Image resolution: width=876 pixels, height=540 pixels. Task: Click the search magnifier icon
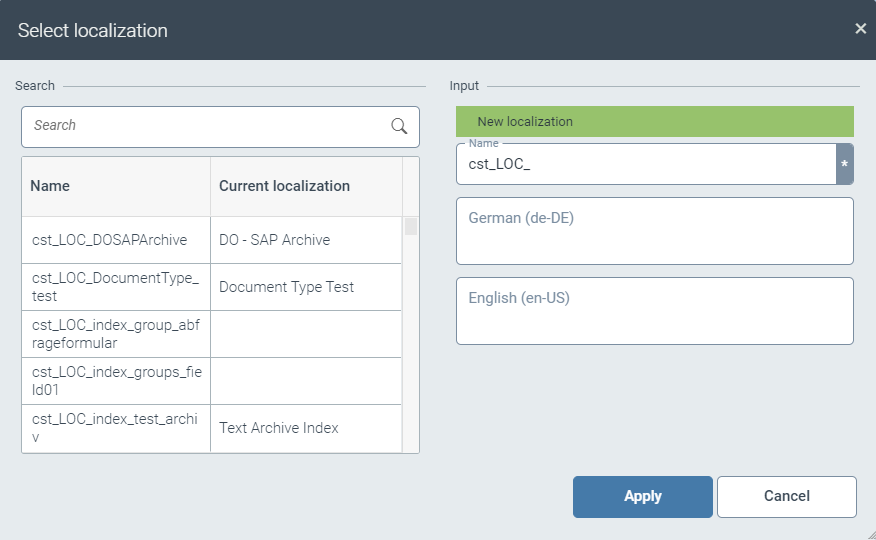(399, 126)
